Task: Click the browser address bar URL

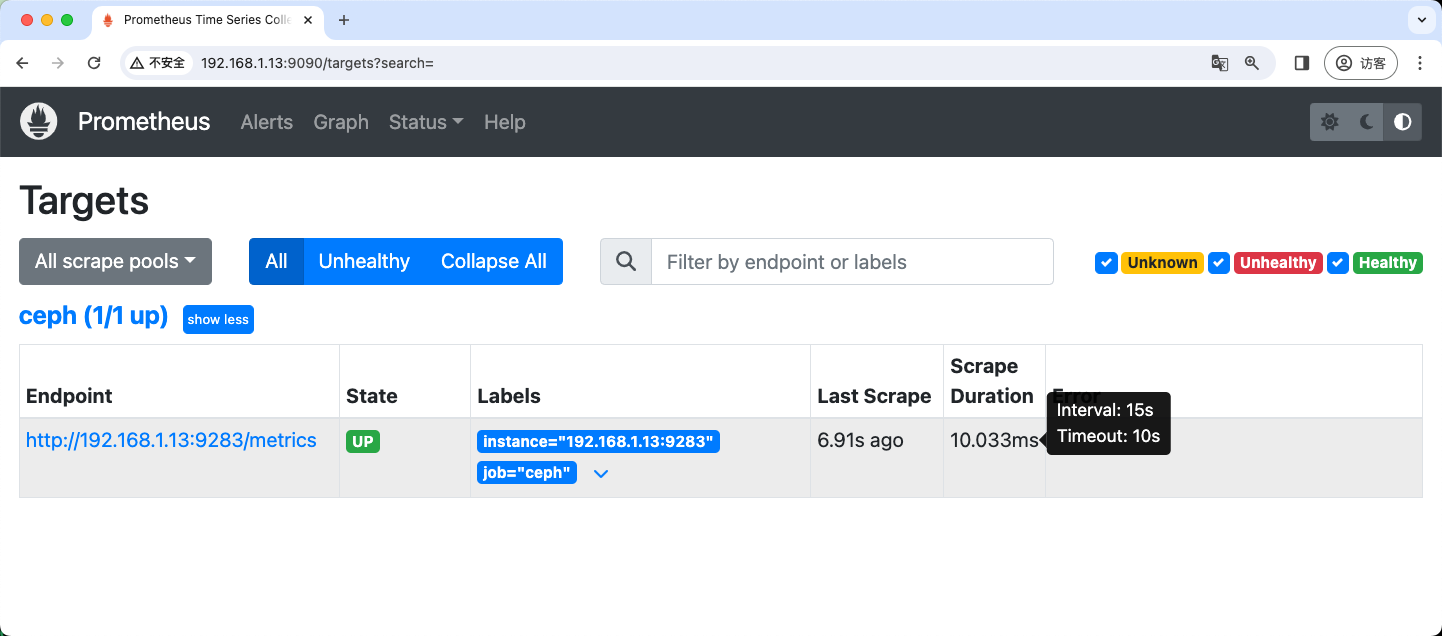Action: pyautogui.click(x=317, y=63)
